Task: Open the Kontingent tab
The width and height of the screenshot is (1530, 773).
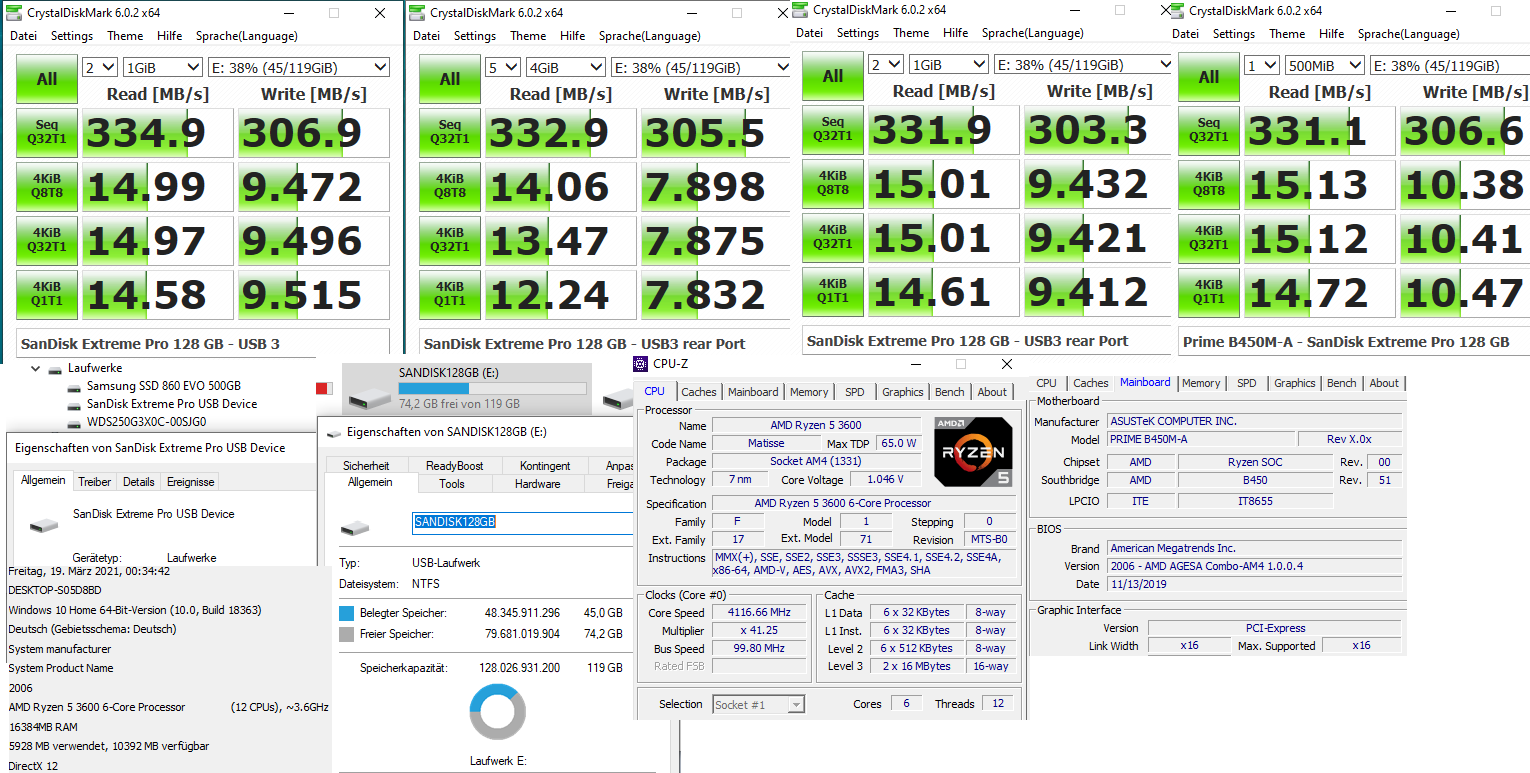Action: 546,466
